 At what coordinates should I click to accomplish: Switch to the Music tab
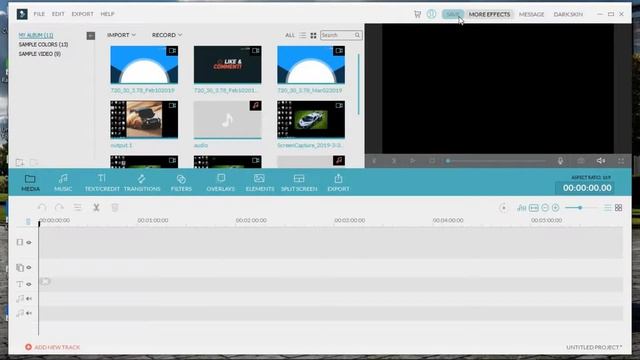[63, 182]
